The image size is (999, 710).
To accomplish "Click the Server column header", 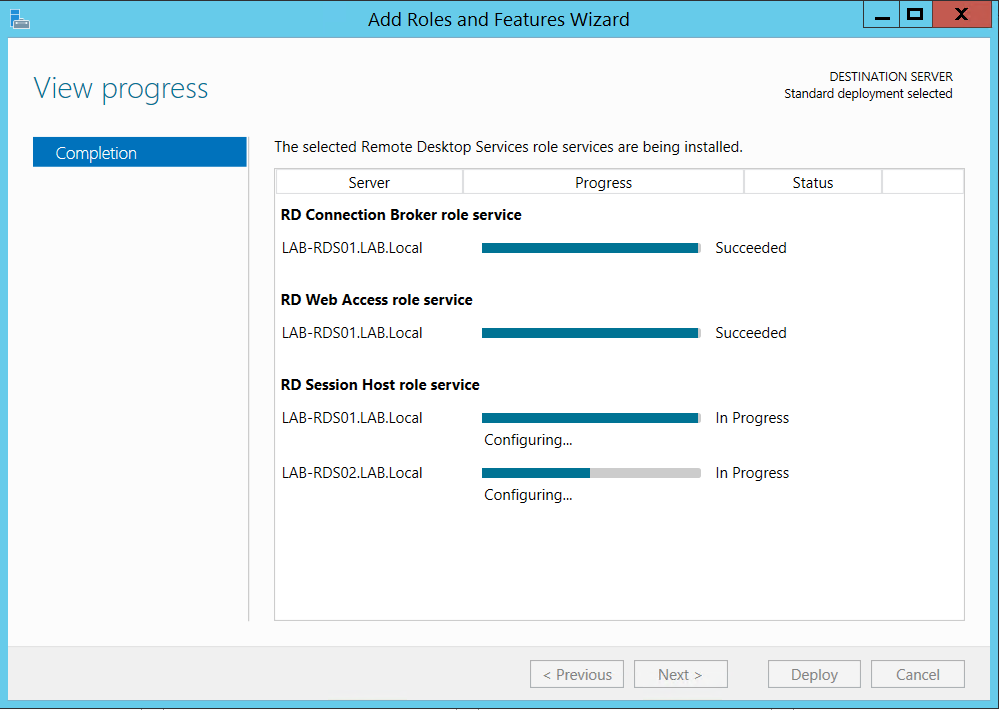I will pyautogui.click(x=369, y=182).
